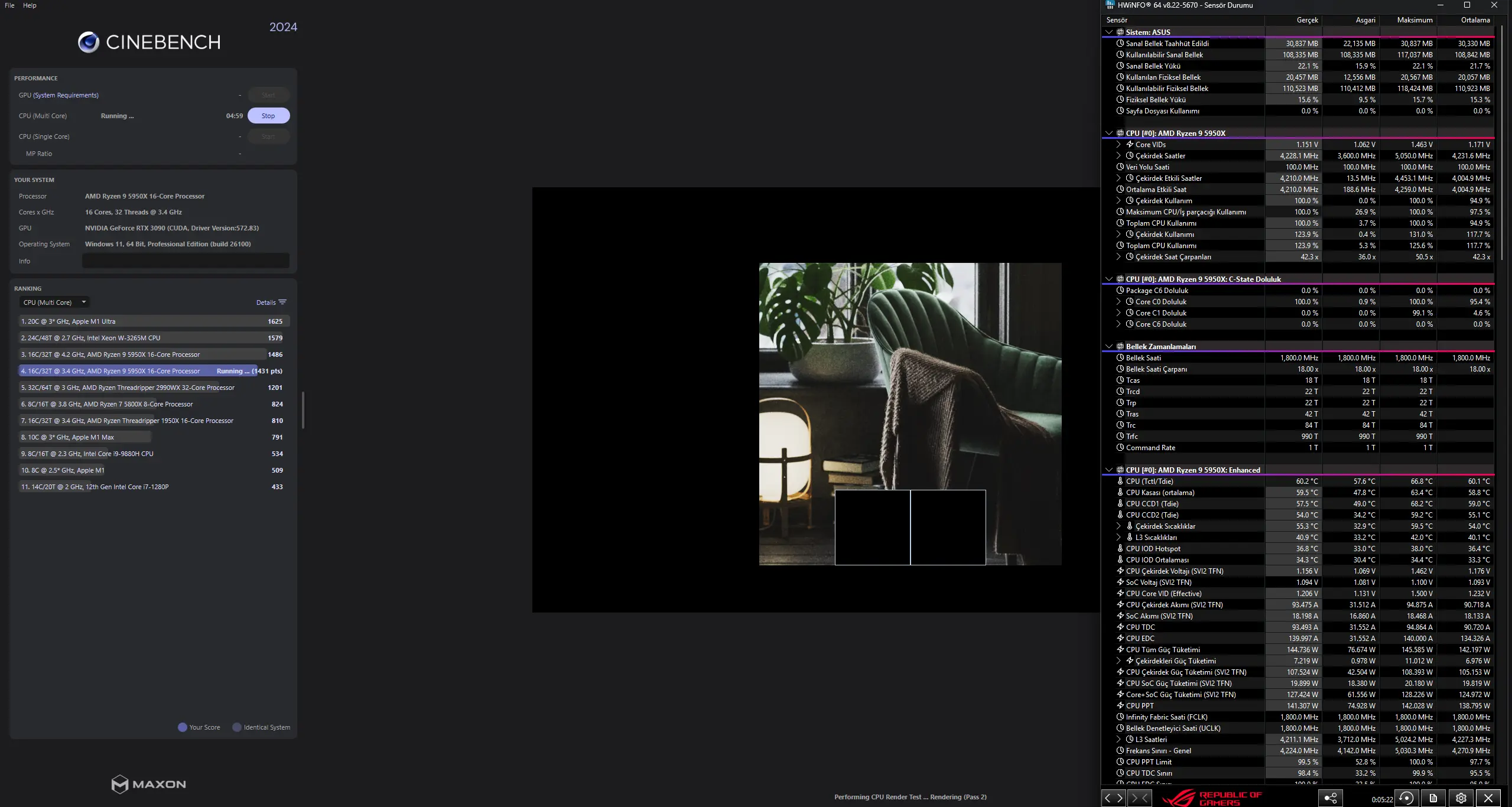Open the remote share icon in HWiNFO

coord(1331,798)
